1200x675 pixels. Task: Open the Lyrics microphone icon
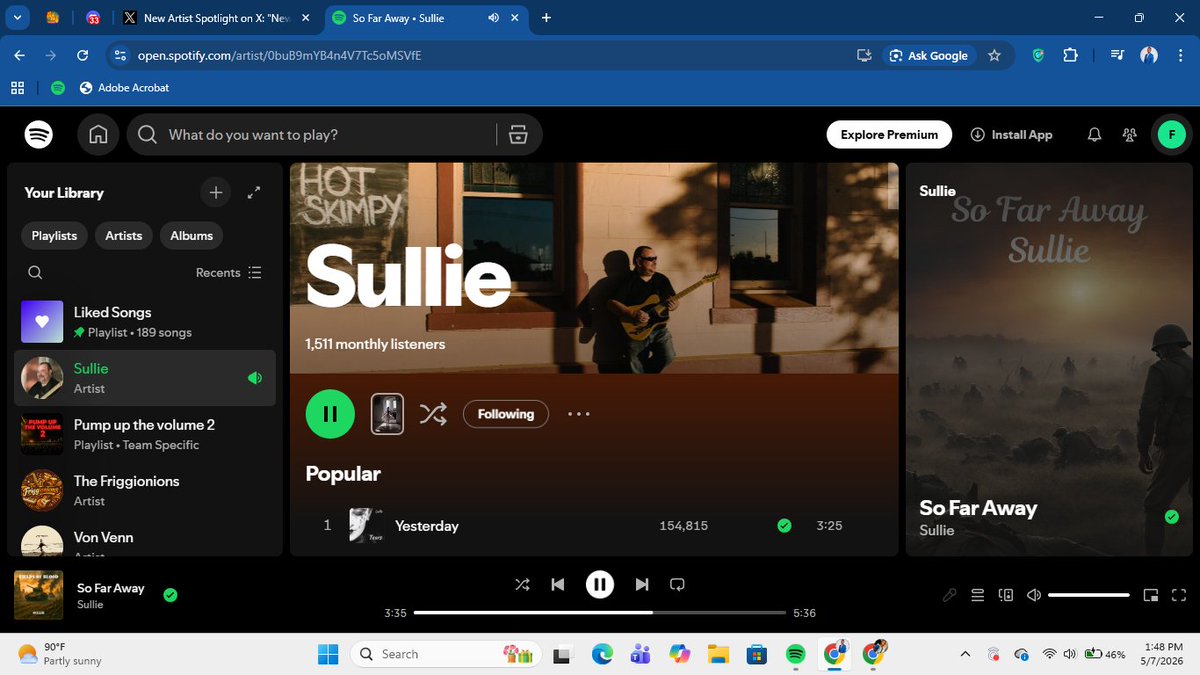tap(950, 595)
